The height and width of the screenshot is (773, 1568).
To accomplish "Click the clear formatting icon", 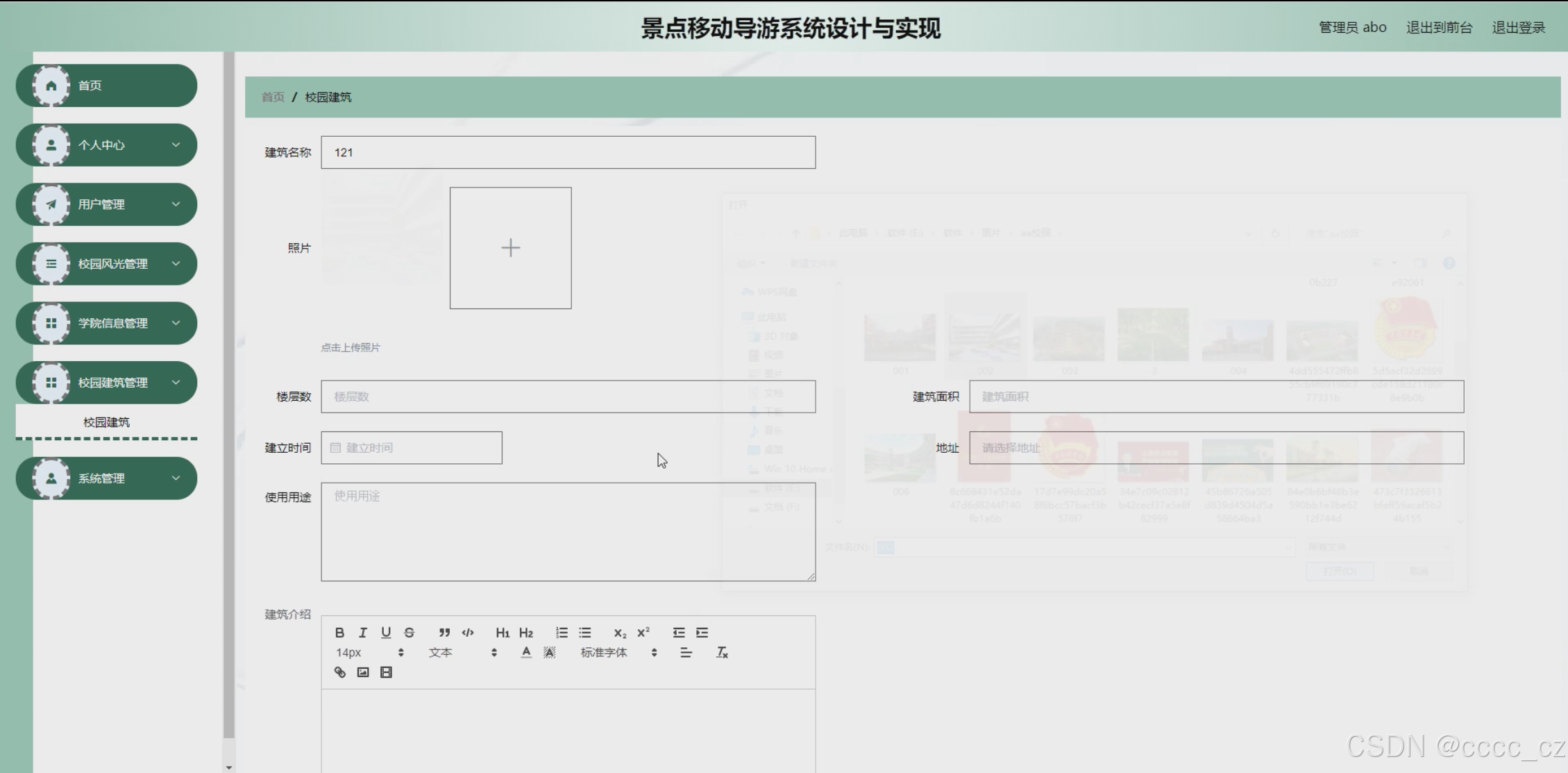I will point(722,653).
